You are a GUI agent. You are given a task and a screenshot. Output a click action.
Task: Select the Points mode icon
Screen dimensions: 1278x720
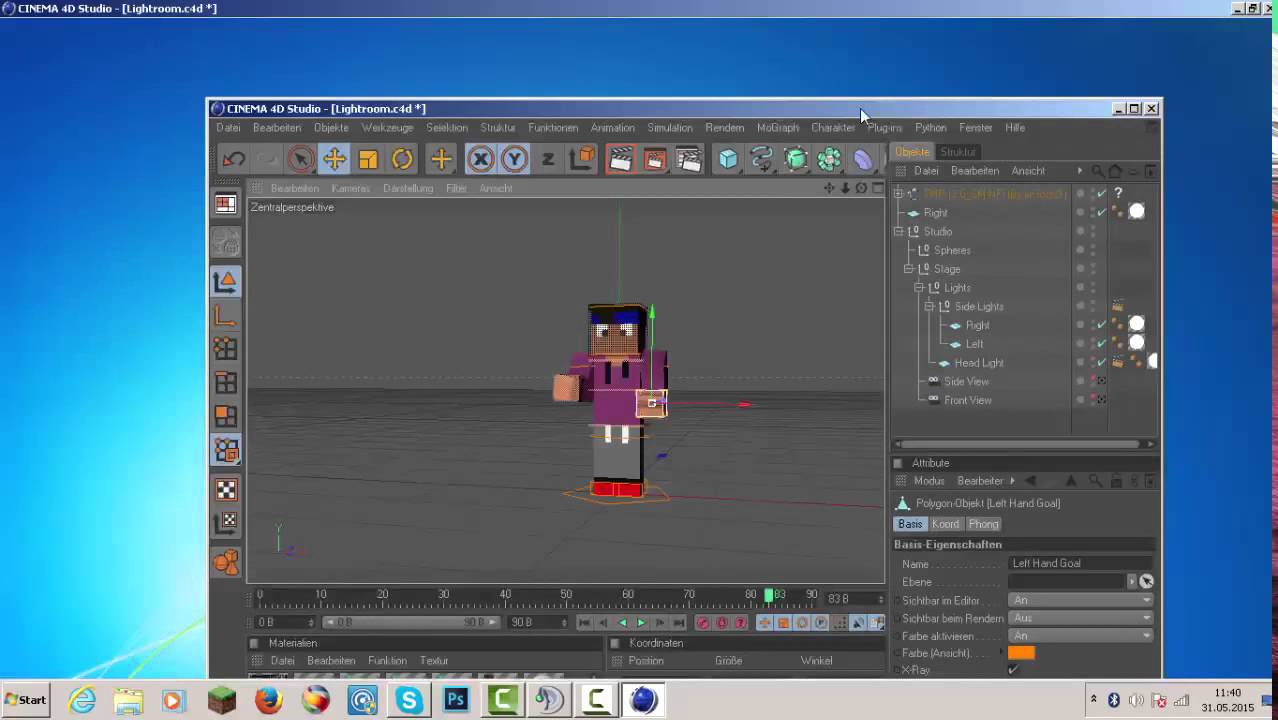(x=226, y=348)
